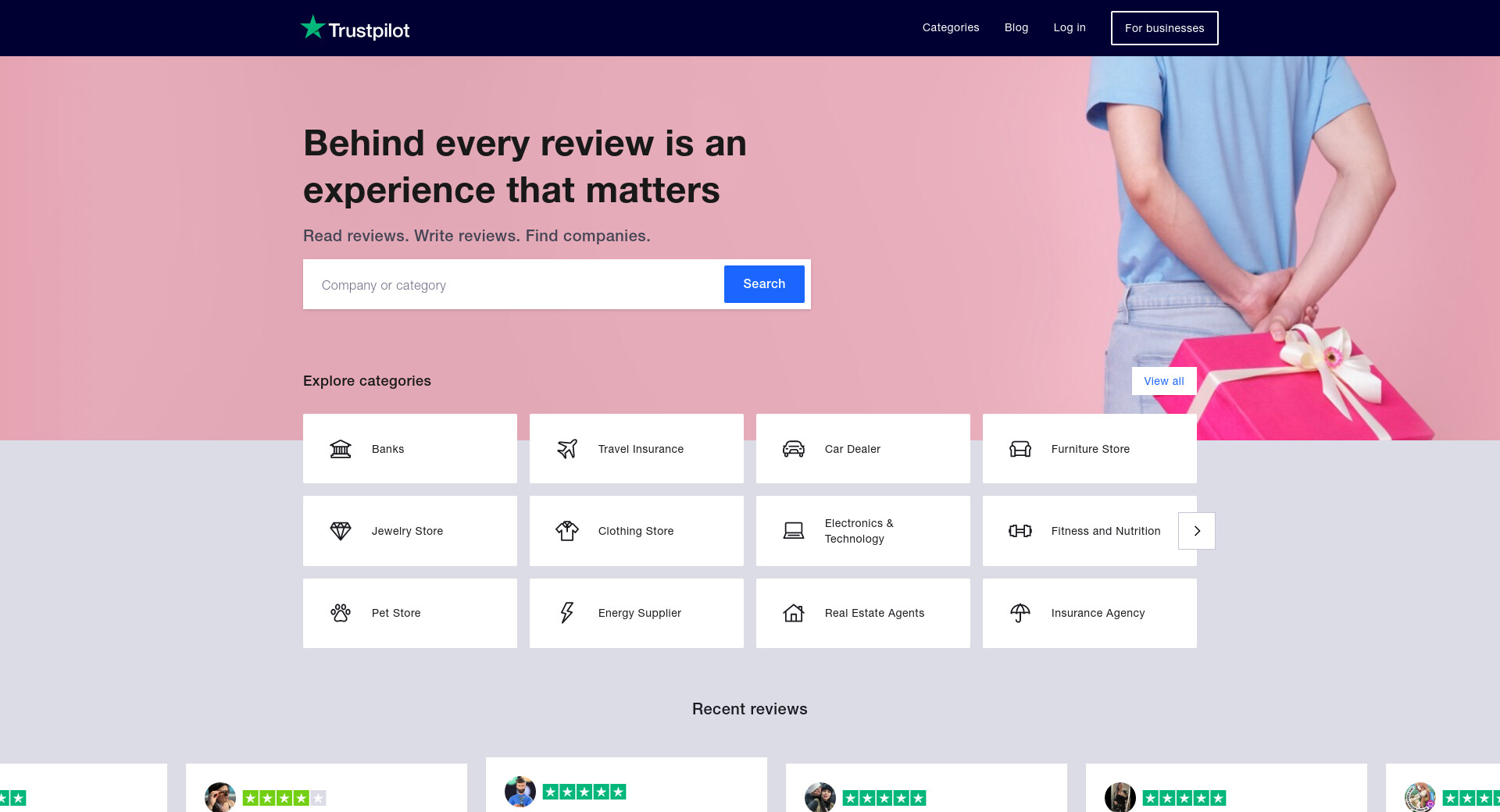
Task: Click the Insurance Agency umbrella icon
Action: pyautogui.click(x=1020, y=613)
